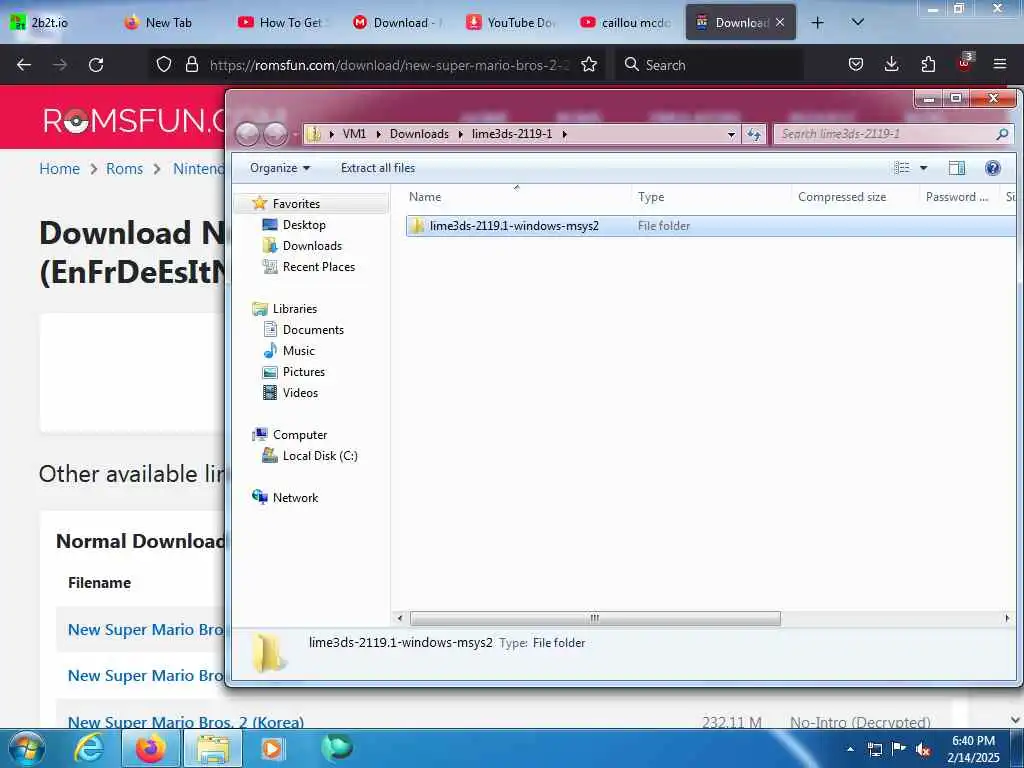Screen dimensions: 1024x768
Task: Go back in Firefox browser
Action: (x=24, y=65)
